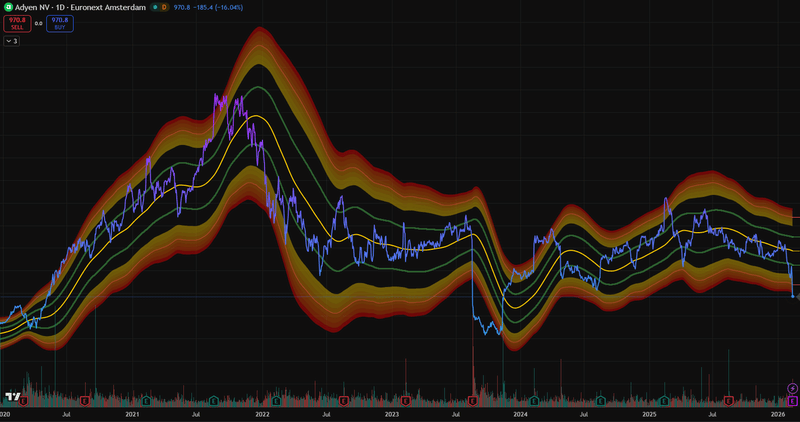Expand the collapsed indicators legend showing 3
Screen dimensions: 800x422
click(12, 41)
